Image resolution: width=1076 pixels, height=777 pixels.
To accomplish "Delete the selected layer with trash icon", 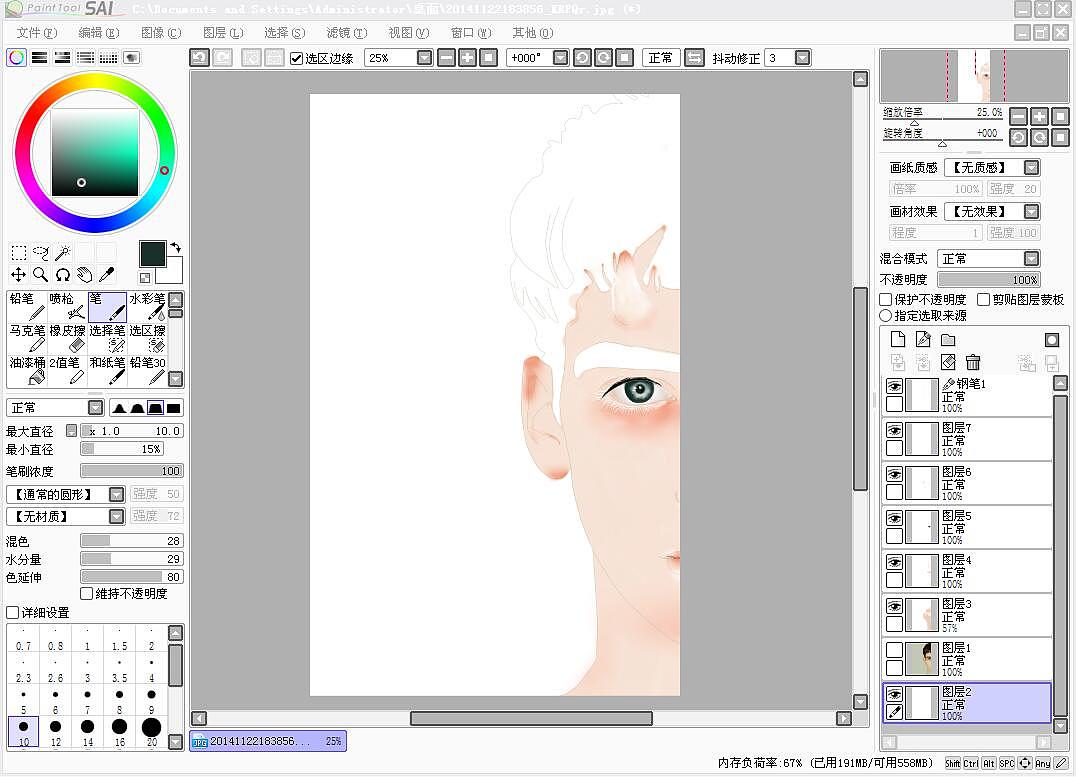I will [x=973, y=362].
